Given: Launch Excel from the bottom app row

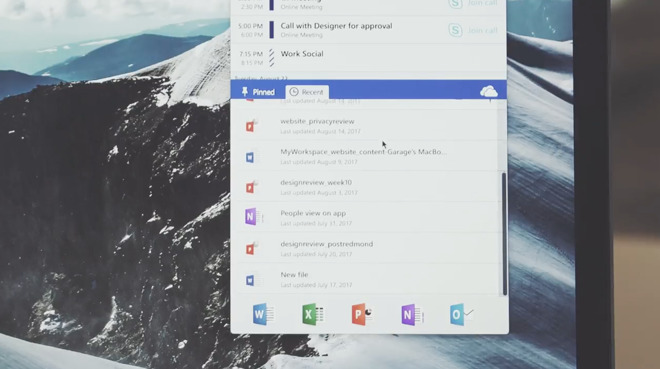Looking at the screenshot, I should click(x=312, y=314).
